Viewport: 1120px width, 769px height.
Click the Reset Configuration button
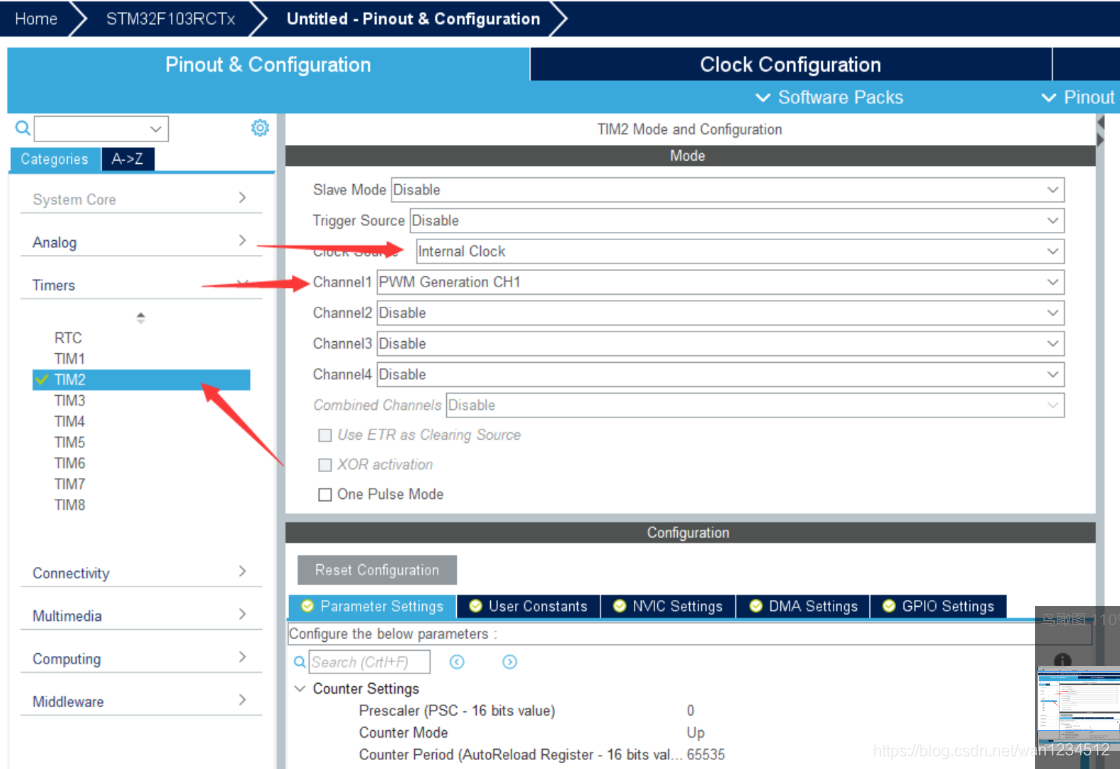[377, 570]
